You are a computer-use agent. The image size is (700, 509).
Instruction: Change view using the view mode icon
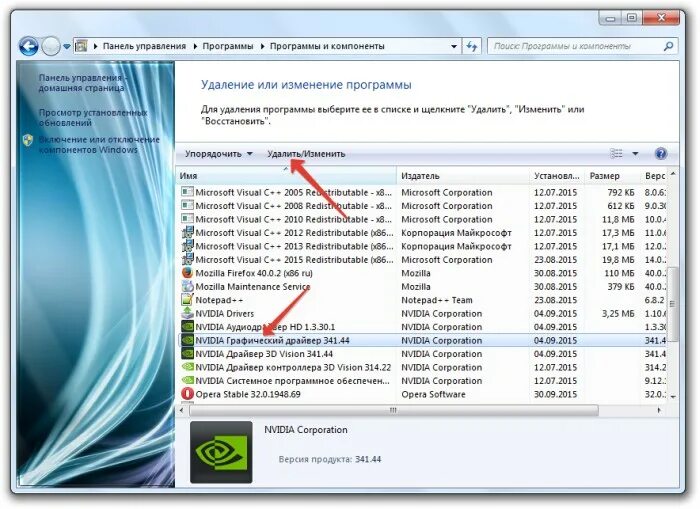click(616, 154)
